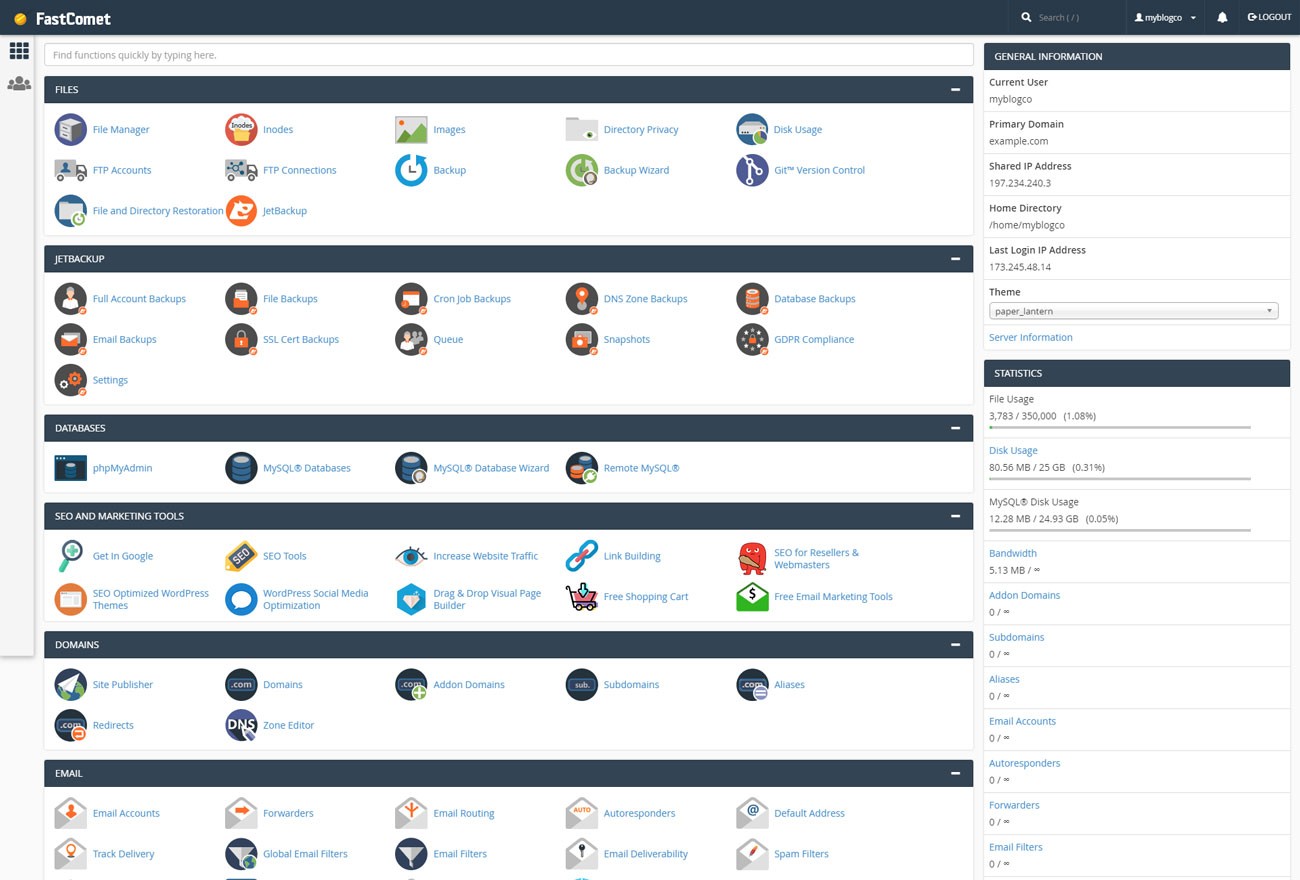Click the FTP Accounts truck icon
This screenshot has width=1300, height=880.
point(70,170)
